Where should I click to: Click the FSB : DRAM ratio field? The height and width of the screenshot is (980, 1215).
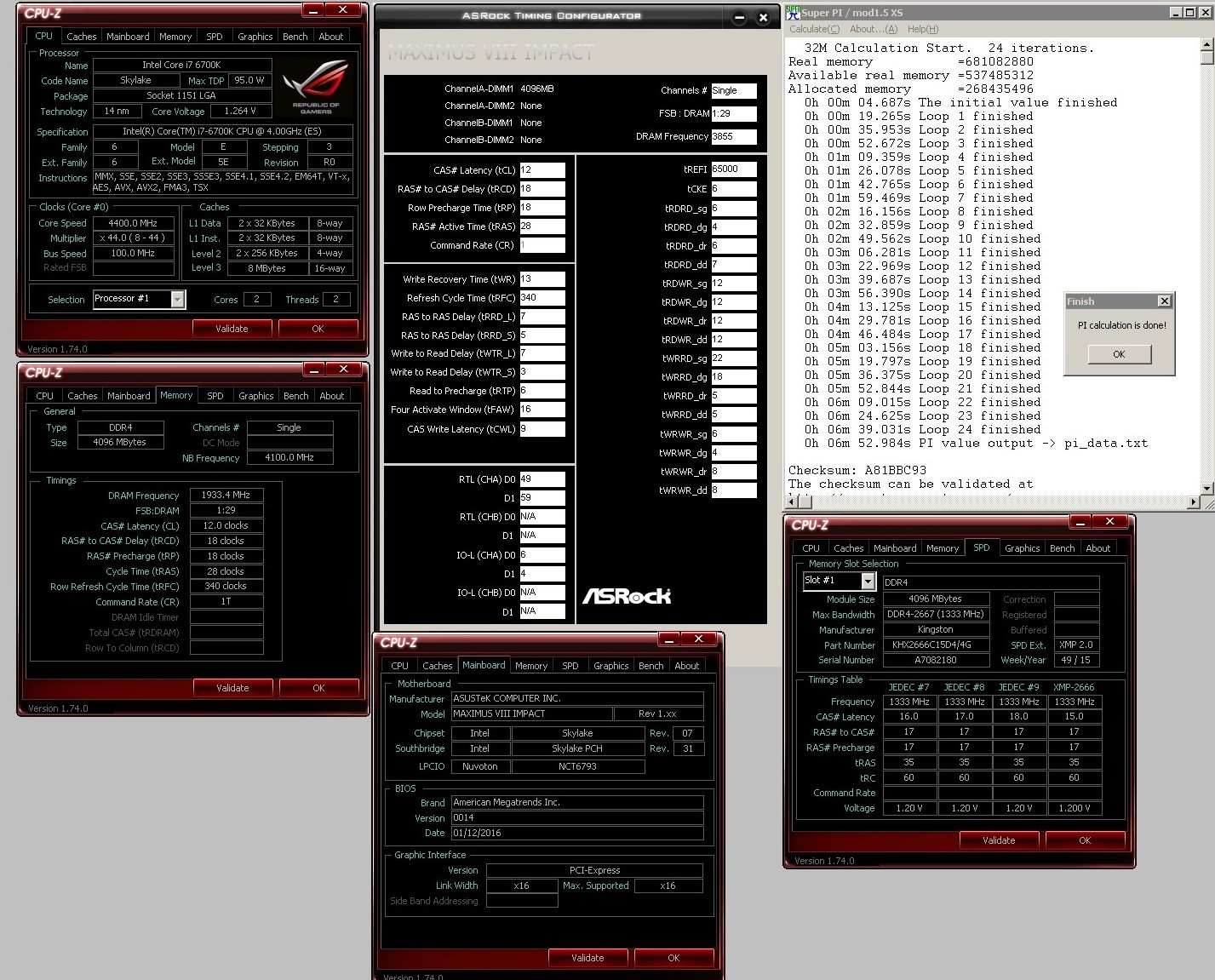click(x=734, y=113)
